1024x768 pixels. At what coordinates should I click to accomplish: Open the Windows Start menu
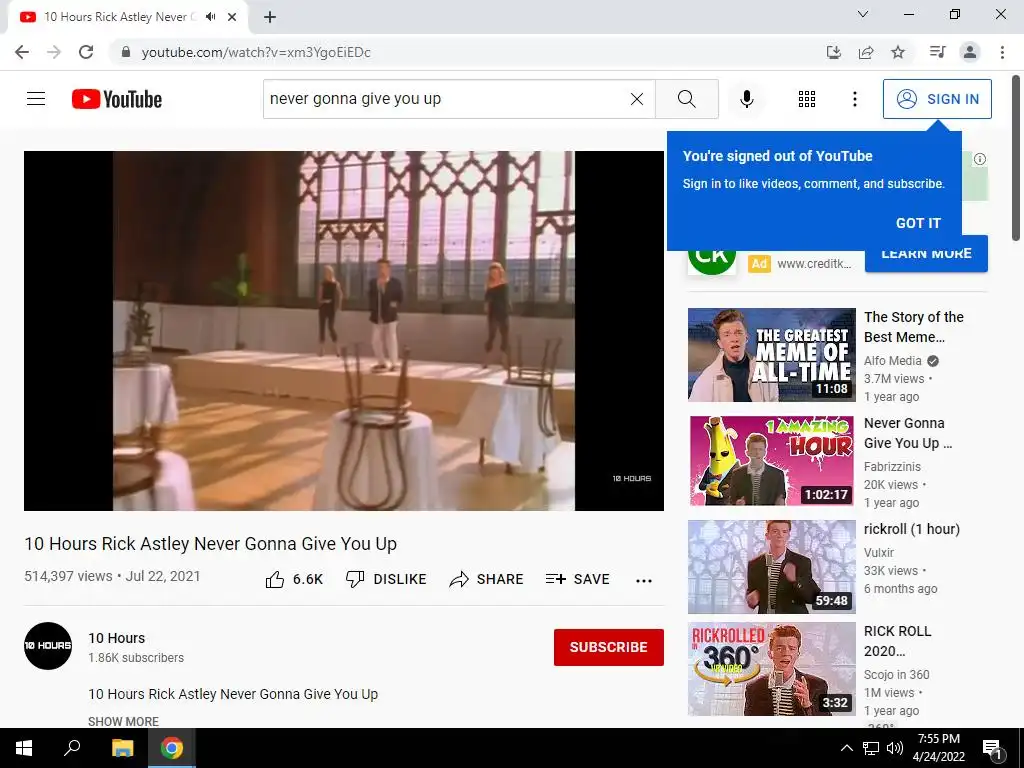pyautogui.click(x=24, y=748)
